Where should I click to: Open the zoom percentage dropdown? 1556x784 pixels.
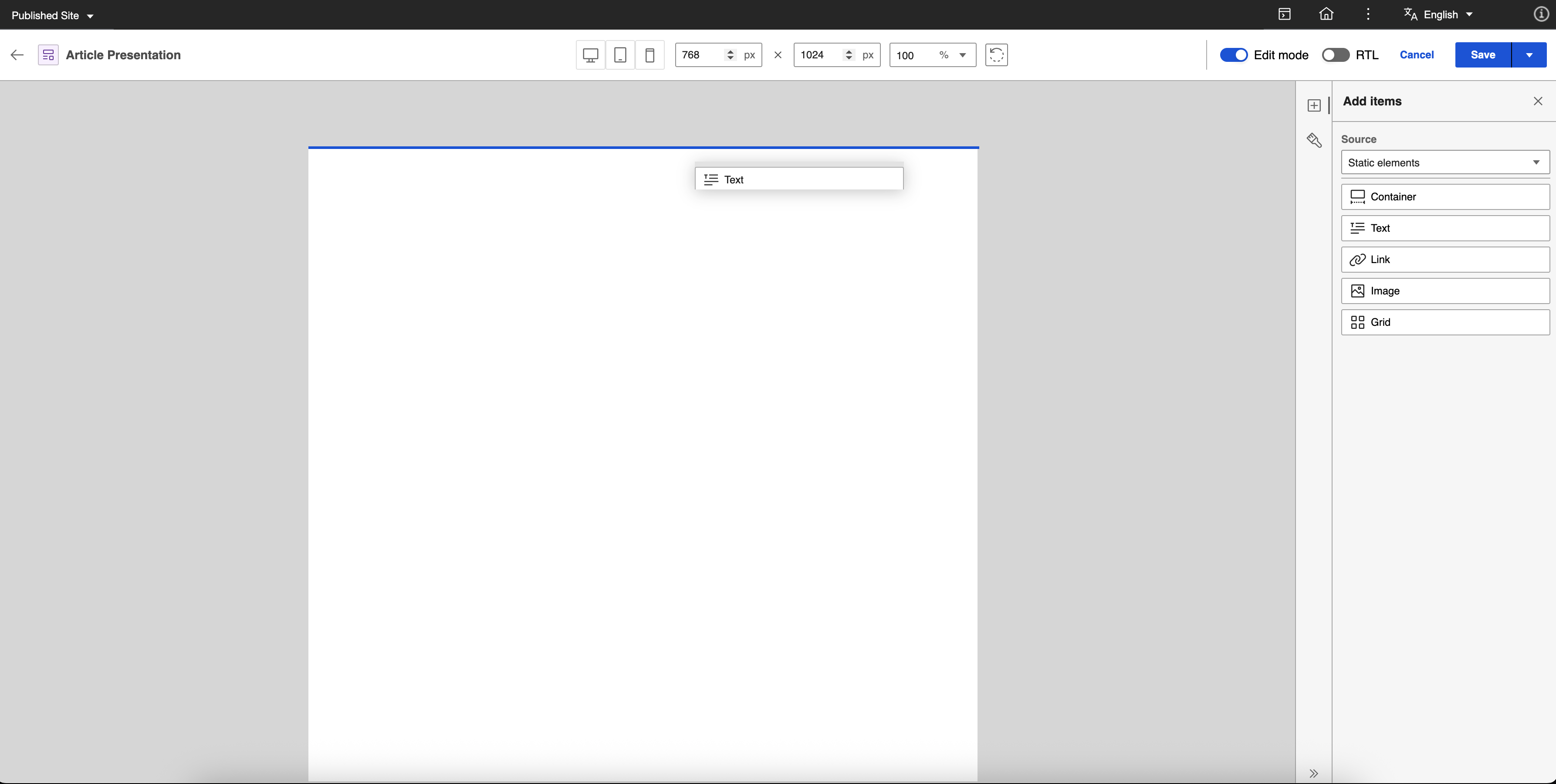(962, 55)
